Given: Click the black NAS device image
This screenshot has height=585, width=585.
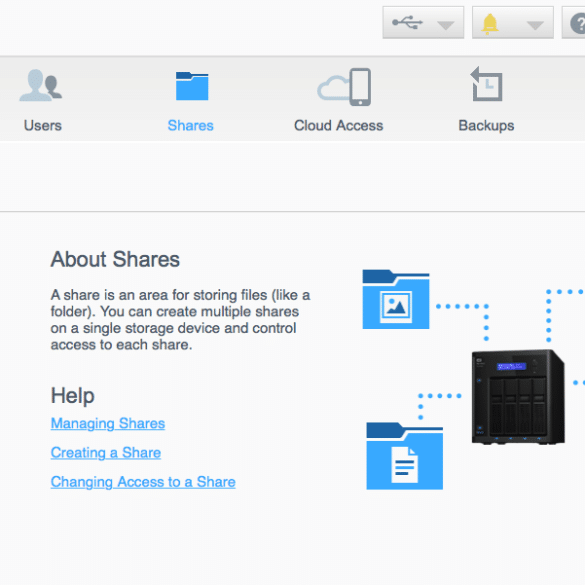Looking at the screenshot, I should coord(518,397).
